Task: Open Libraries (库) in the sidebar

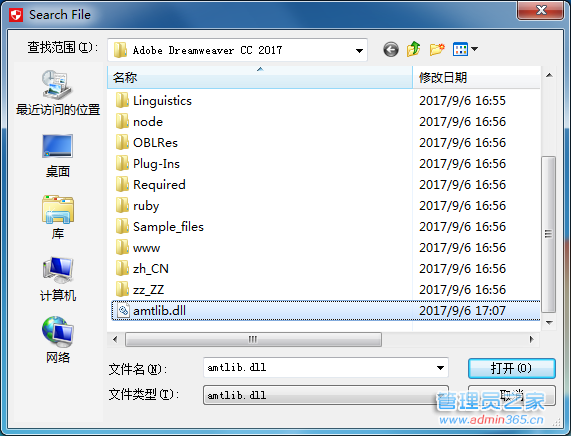Action: (x=58, y=217)
